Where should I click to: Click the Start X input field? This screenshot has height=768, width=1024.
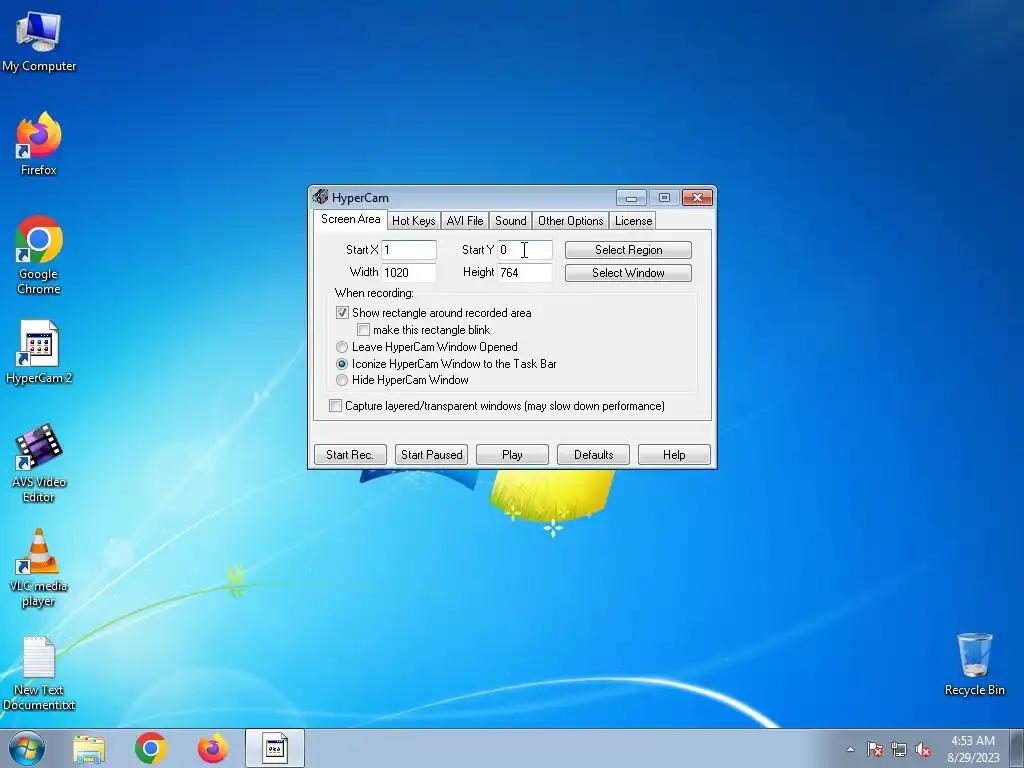409,250
